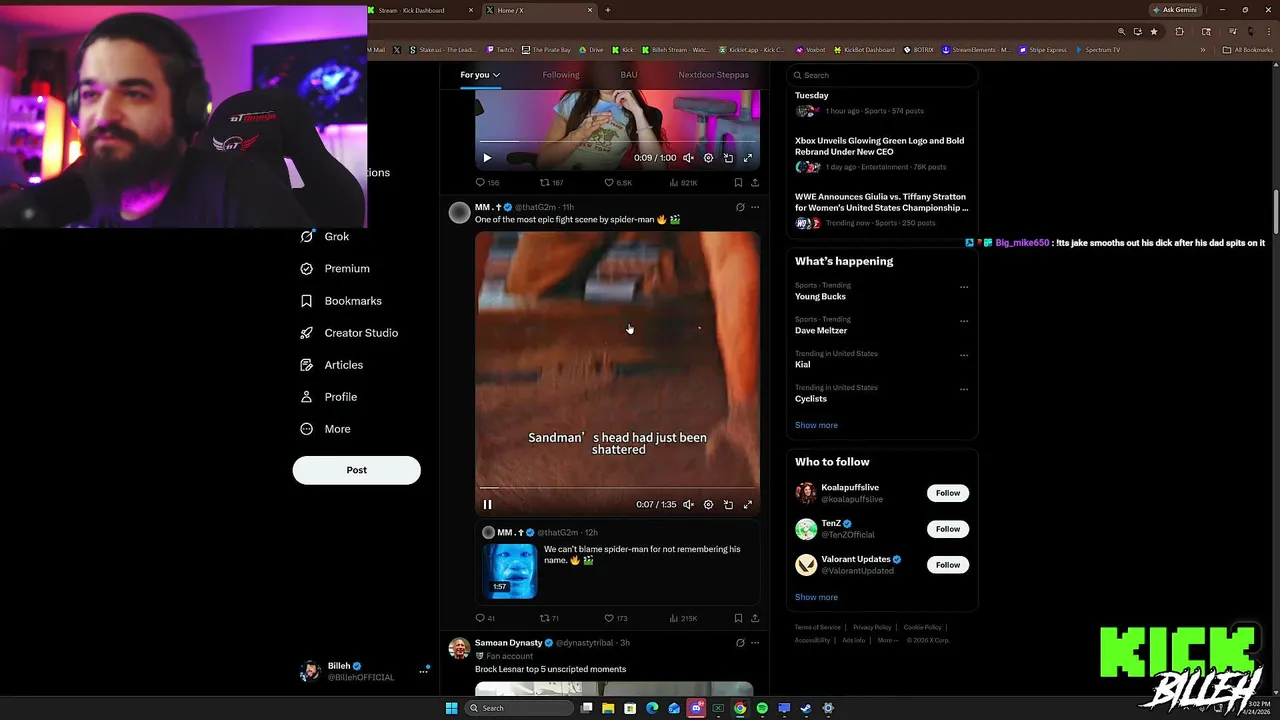The image size is (1280, 720).
Task: Follow Valorant Updates
Action: pos(948,565)
